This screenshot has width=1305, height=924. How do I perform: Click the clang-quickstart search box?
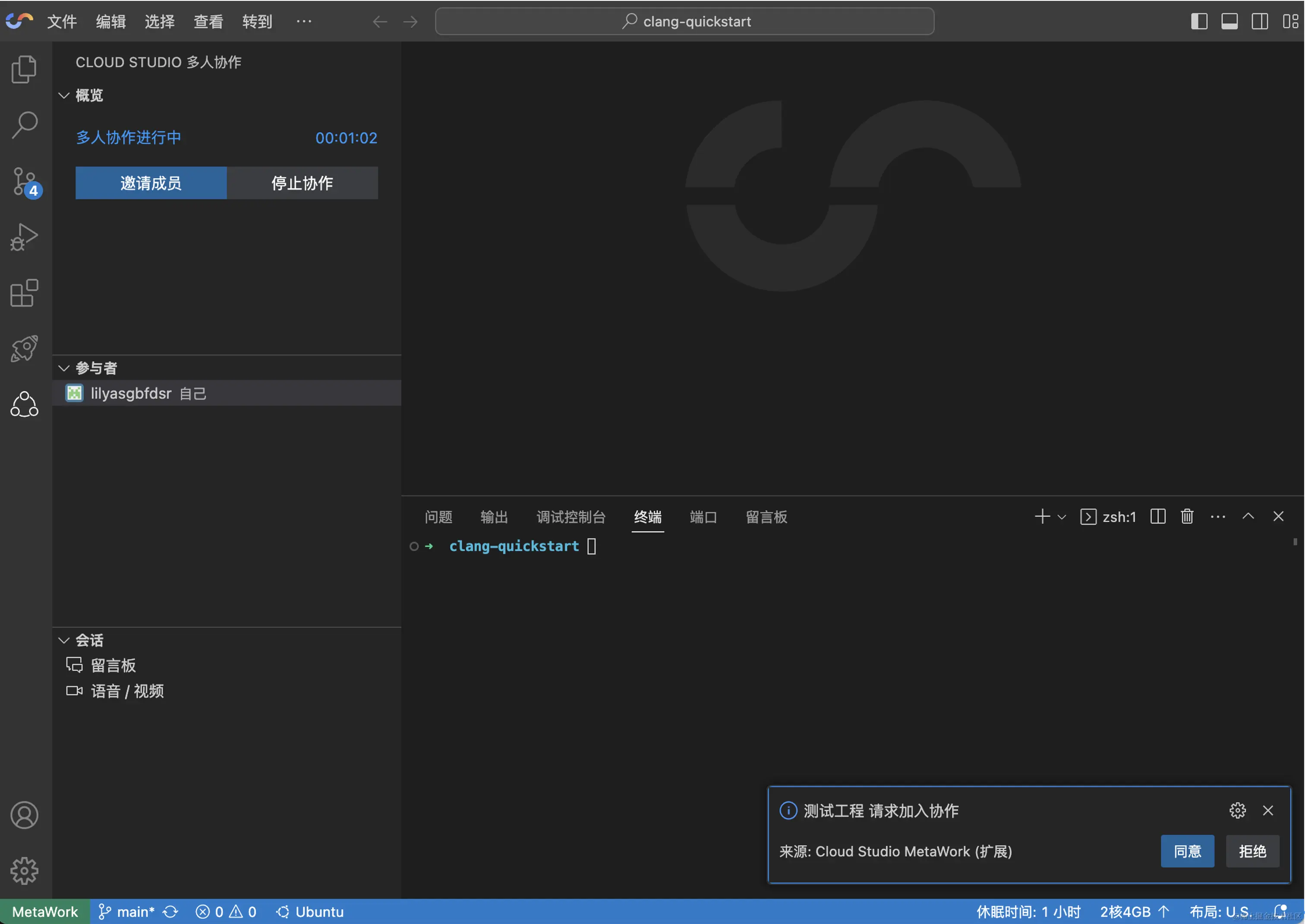[684, 22]
